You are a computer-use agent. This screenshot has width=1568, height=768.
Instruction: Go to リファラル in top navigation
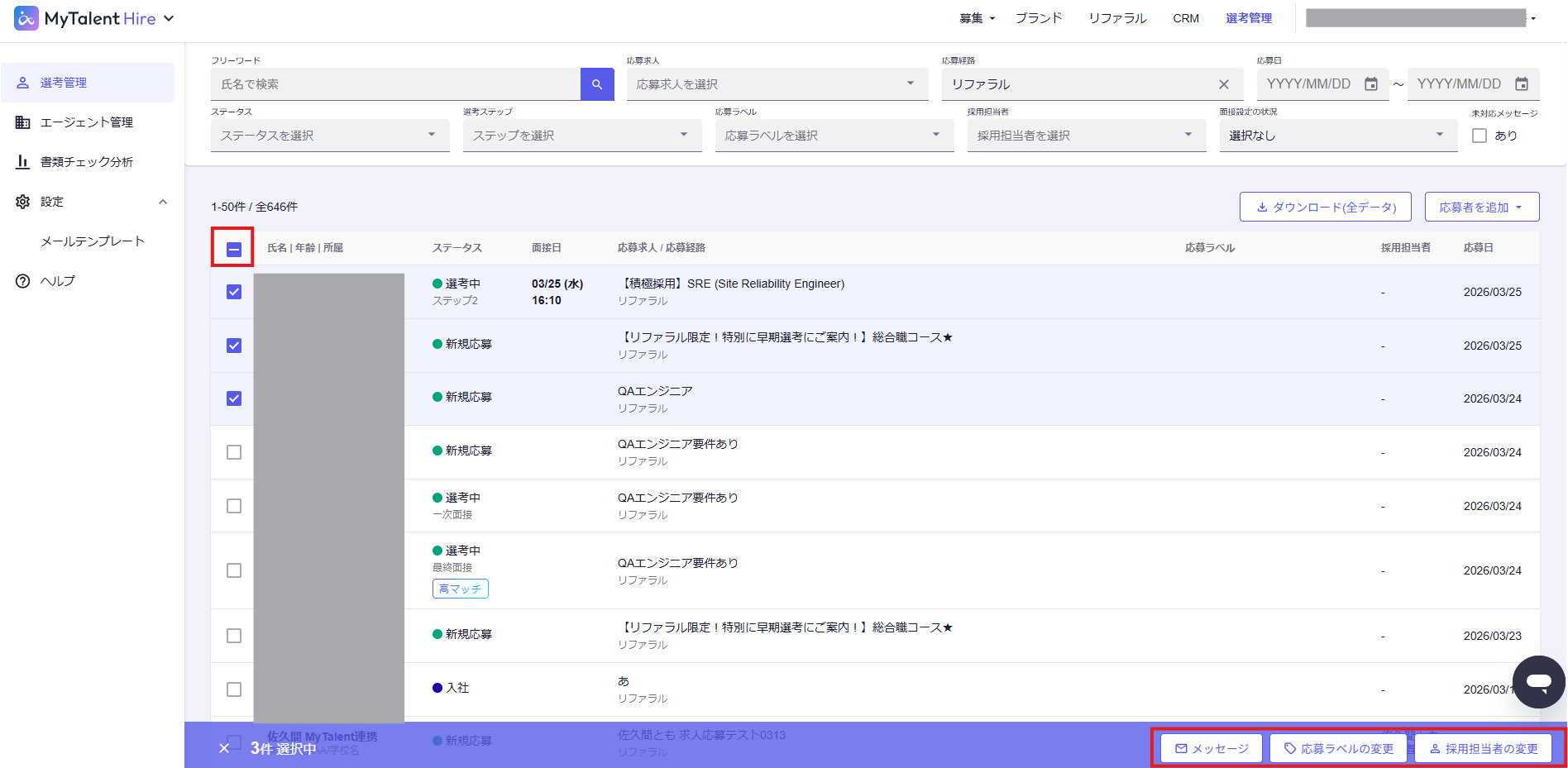[x=1117, y=18]
